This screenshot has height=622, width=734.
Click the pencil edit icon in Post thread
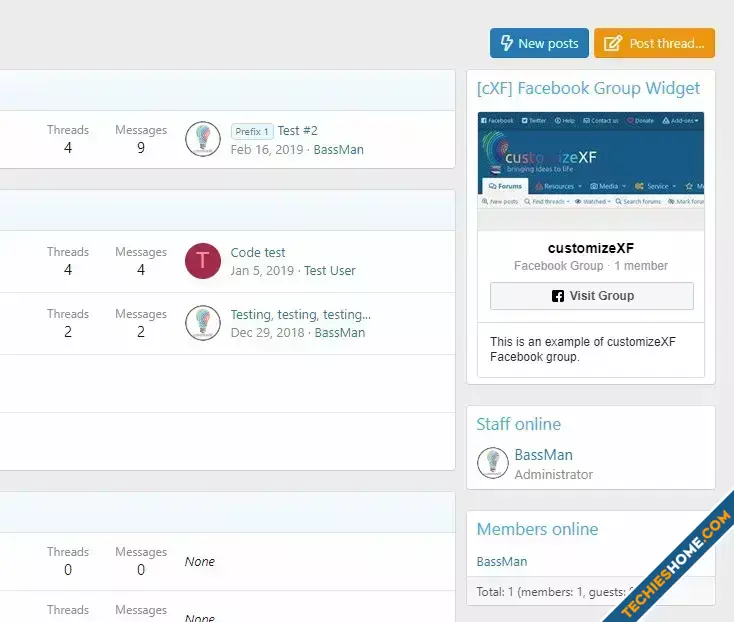[x=613, y=43]
